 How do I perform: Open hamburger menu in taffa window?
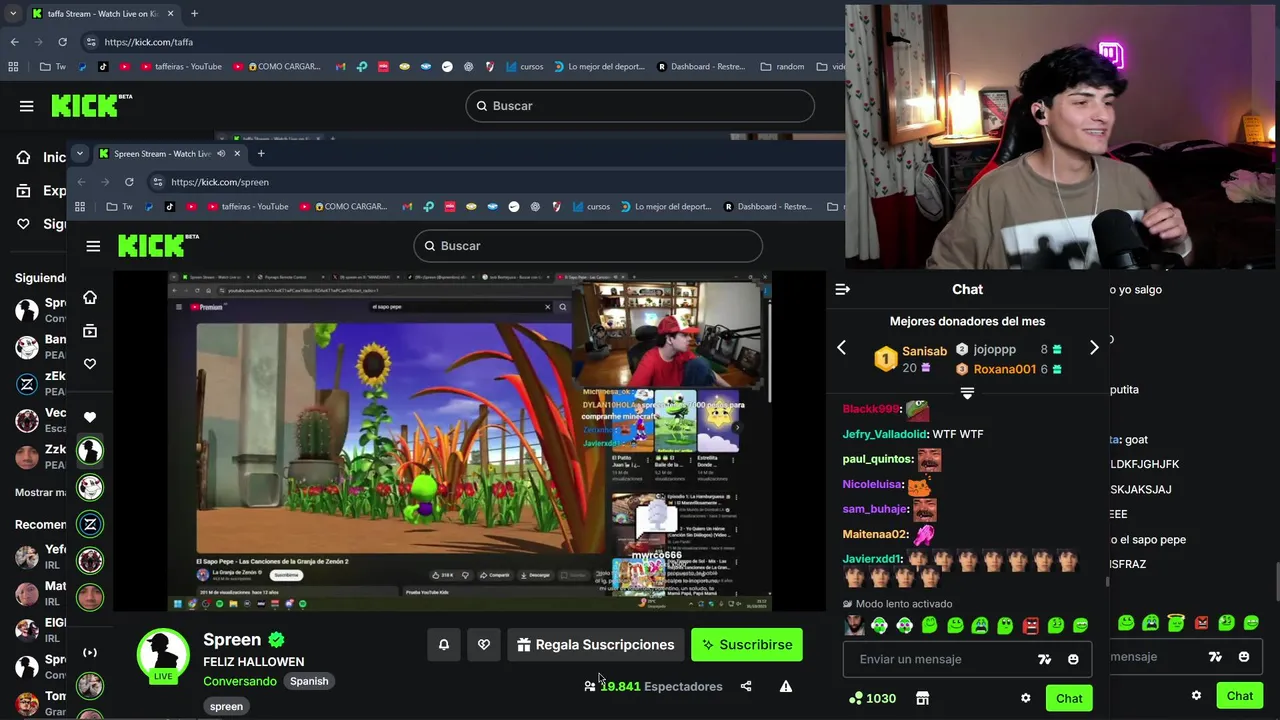[27, 106]
